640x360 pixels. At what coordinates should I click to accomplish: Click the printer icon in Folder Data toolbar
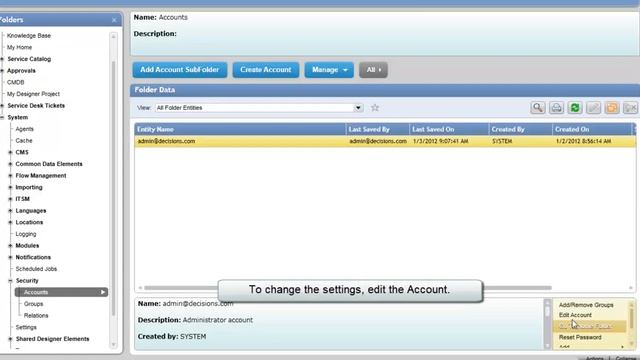(x=556, y=108)
